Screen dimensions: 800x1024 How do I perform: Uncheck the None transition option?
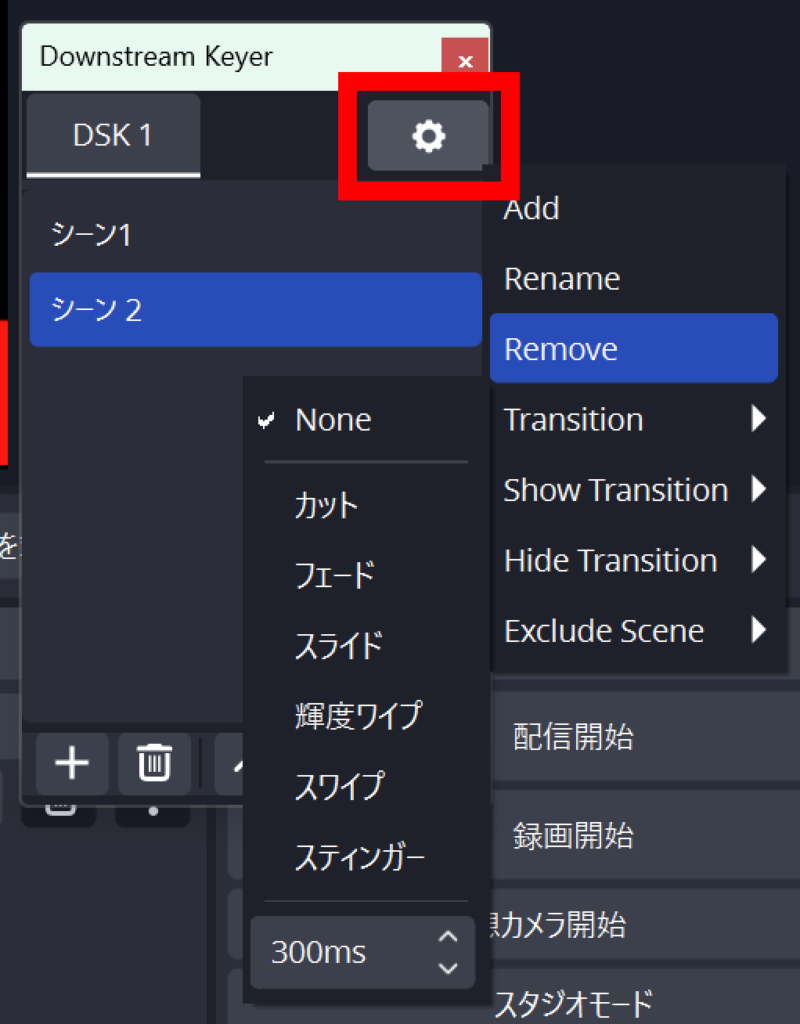(x=332, y=420)
